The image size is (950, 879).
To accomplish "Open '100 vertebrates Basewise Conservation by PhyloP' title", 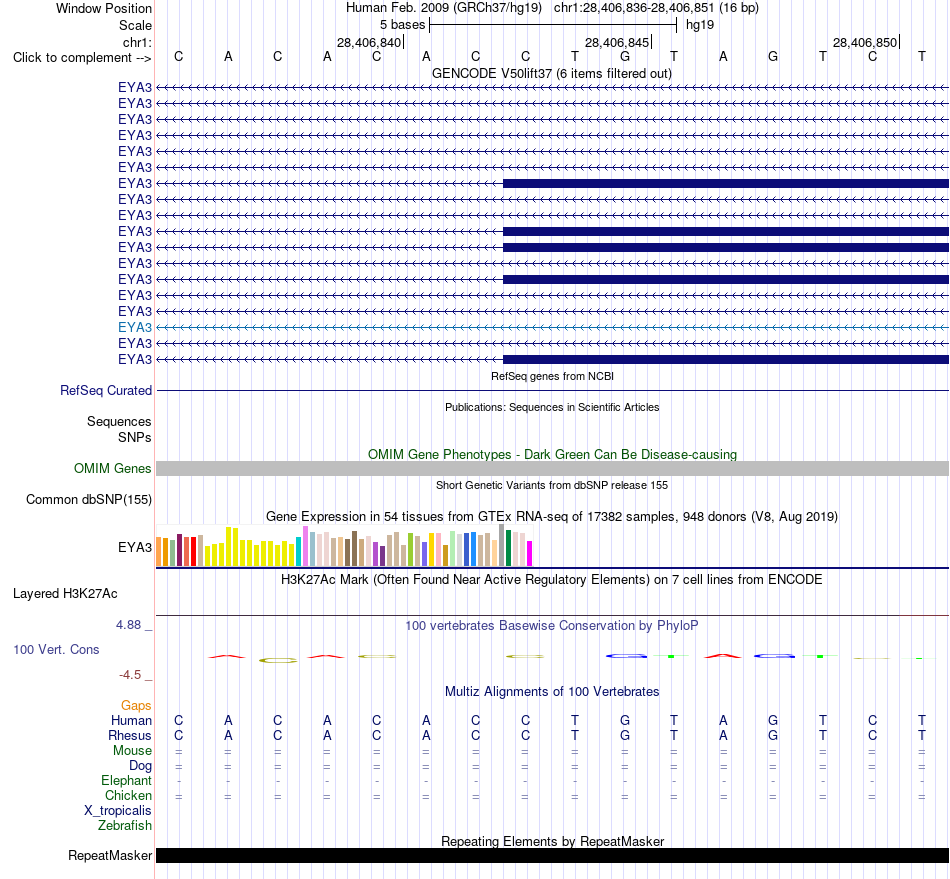I will (552, 626).
